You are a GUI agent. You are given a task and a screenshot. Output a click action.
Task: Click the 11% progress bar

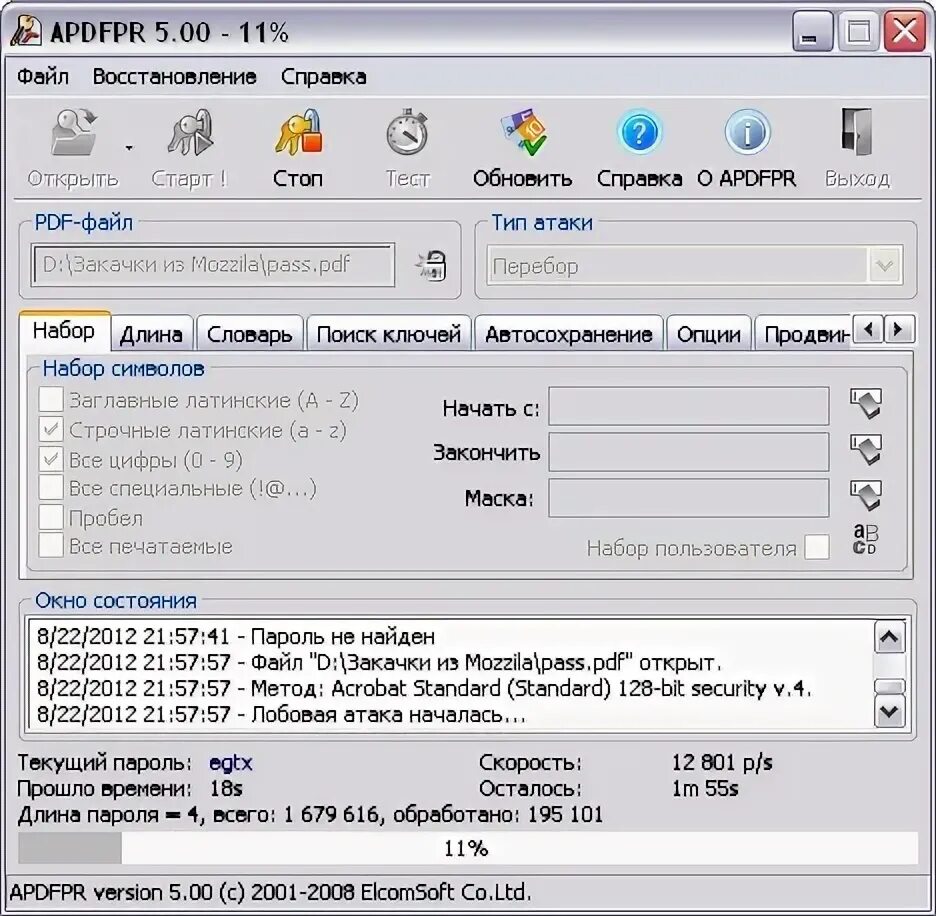coord(468,848)
